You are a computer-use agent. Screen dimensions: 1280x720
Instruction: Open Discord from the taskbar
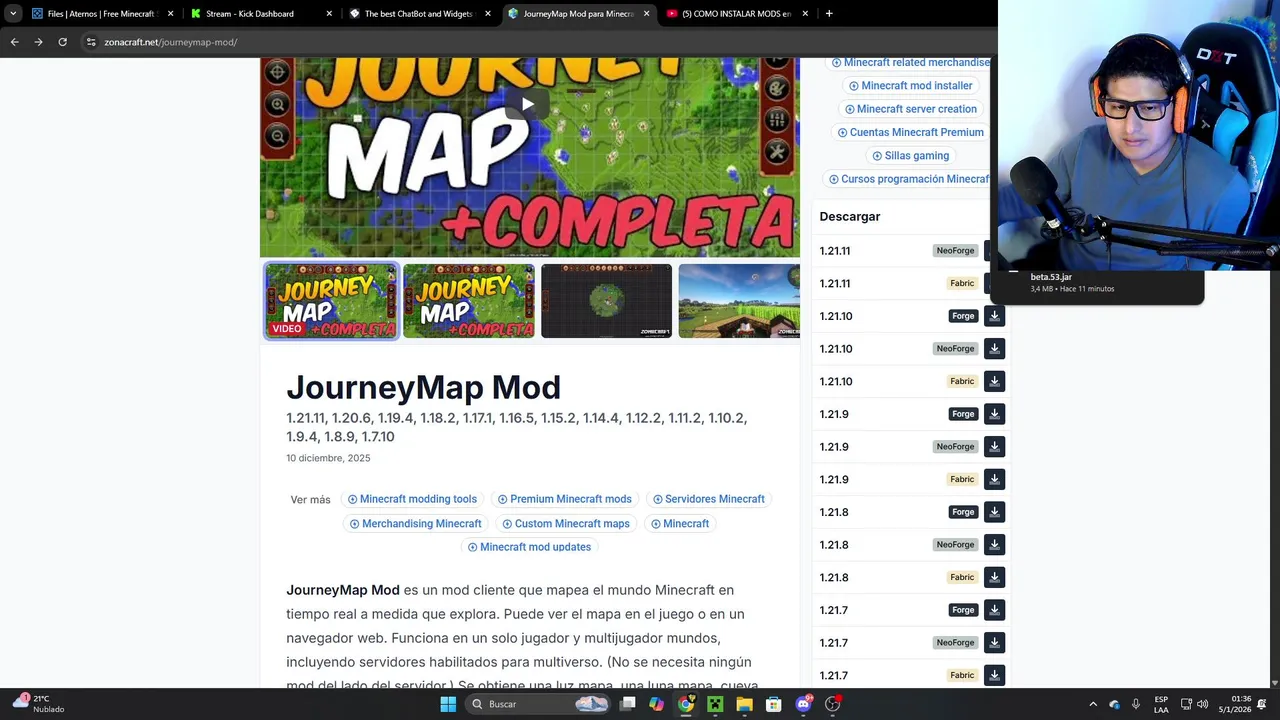[803, 704]
